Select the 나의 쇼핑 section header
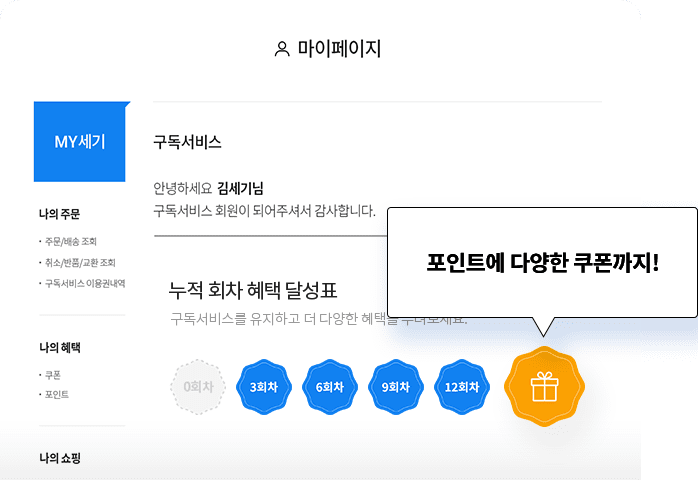The width and height of the screenshot is (698, 480). [59, 458]
